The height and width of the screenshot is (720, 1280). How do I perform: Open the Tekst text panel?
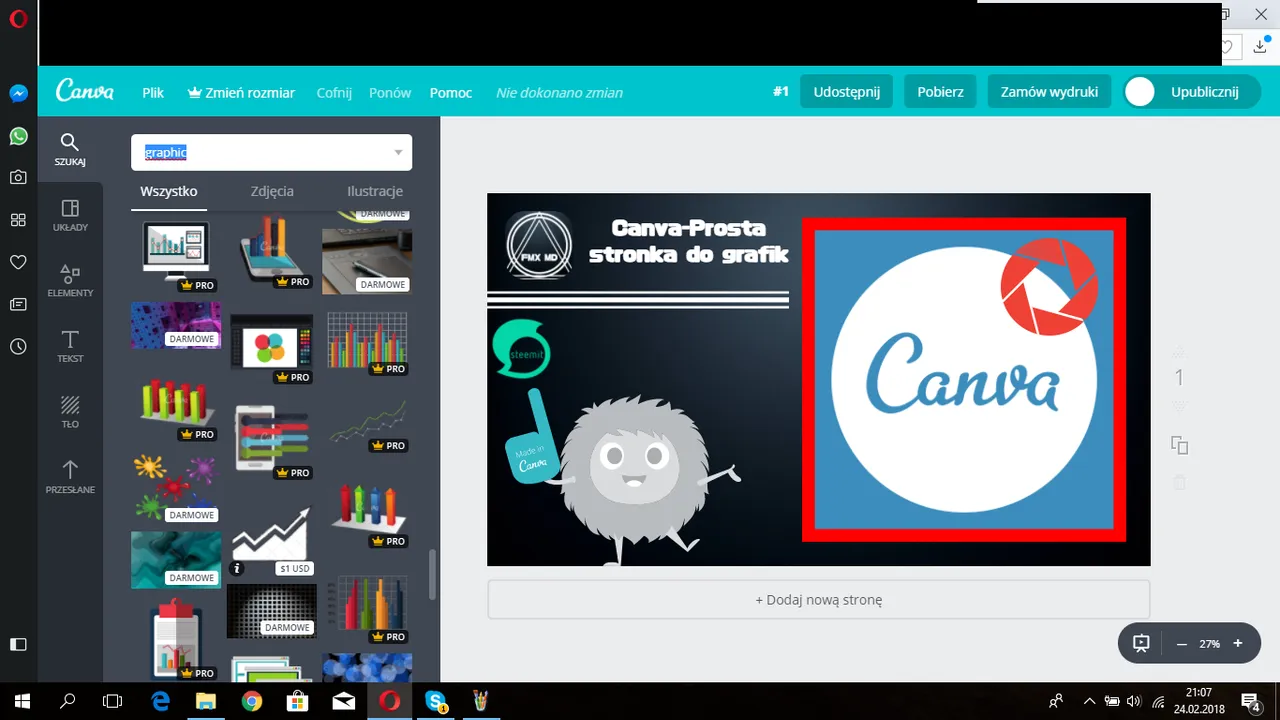(x=70, y=345)
